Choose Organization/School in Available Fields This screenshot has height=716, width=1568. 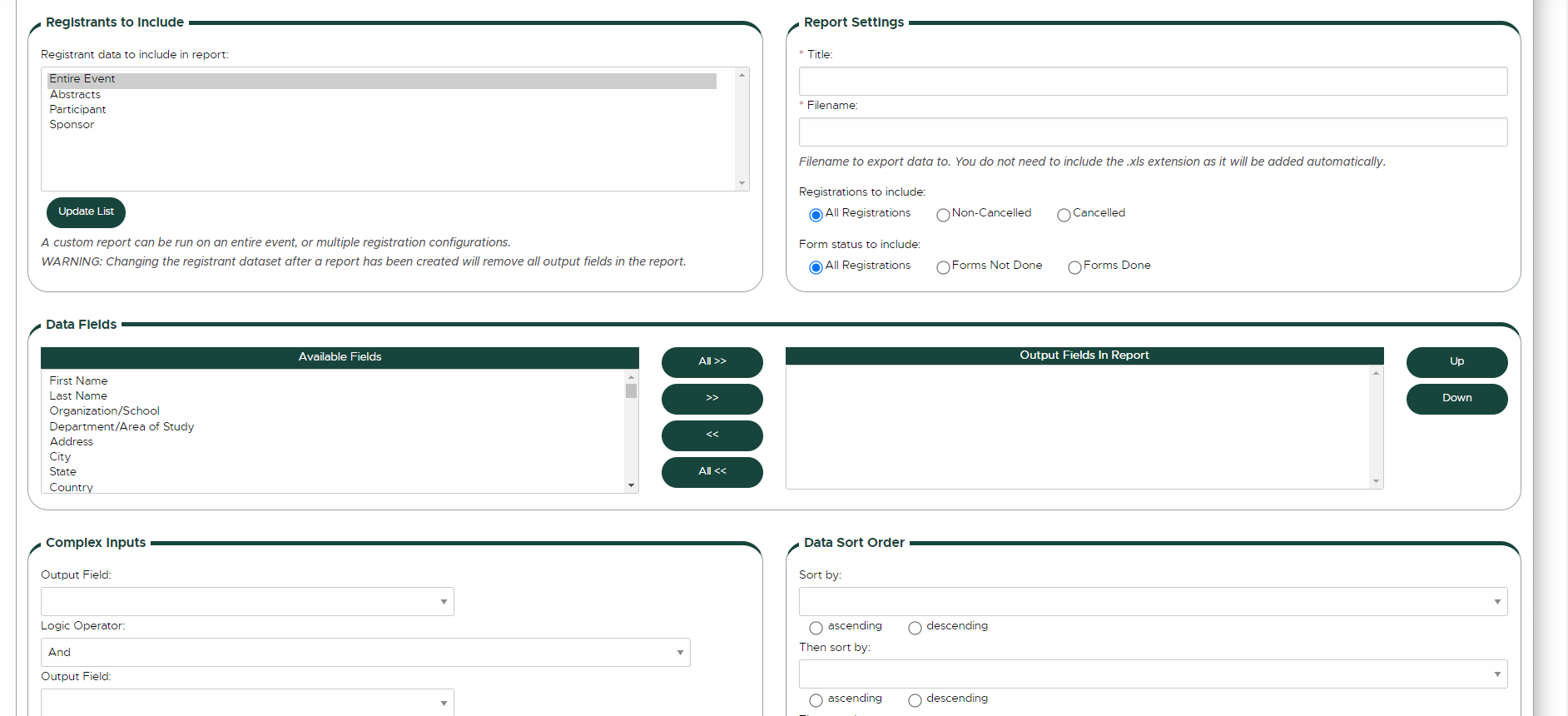click(x=104, y=411)
